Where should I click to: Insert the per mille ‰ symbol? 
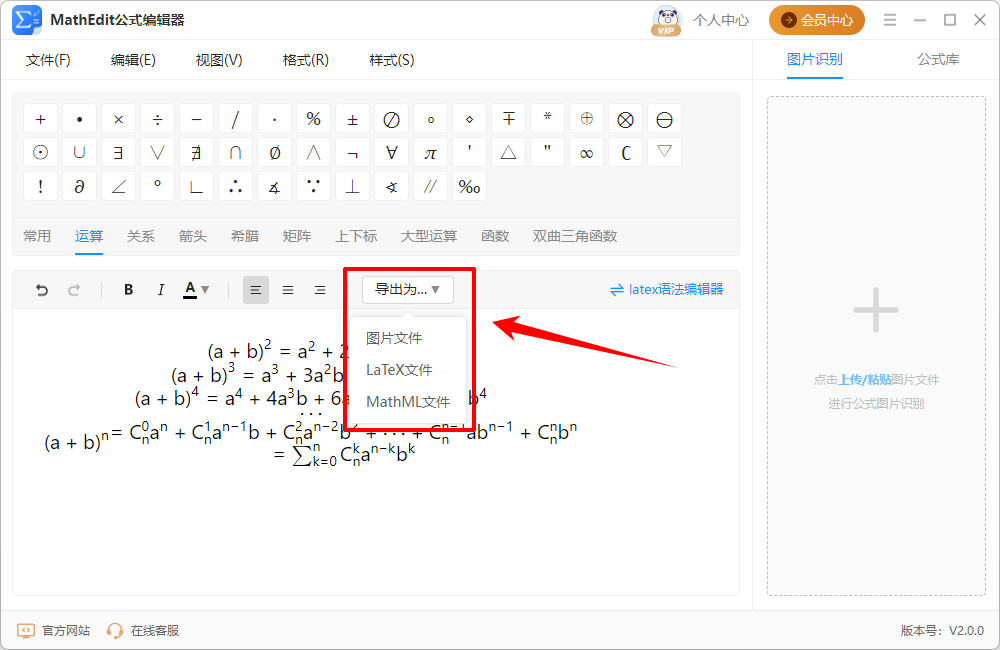pos(469,187)
